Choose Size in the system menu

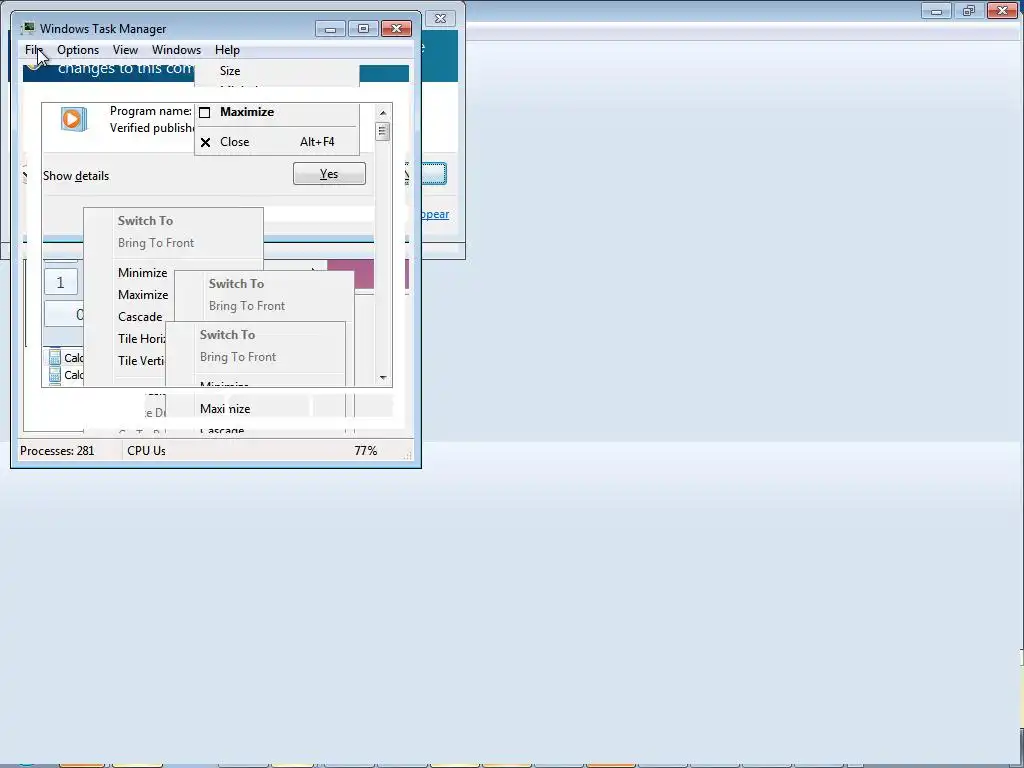click(x=230, y=71)
